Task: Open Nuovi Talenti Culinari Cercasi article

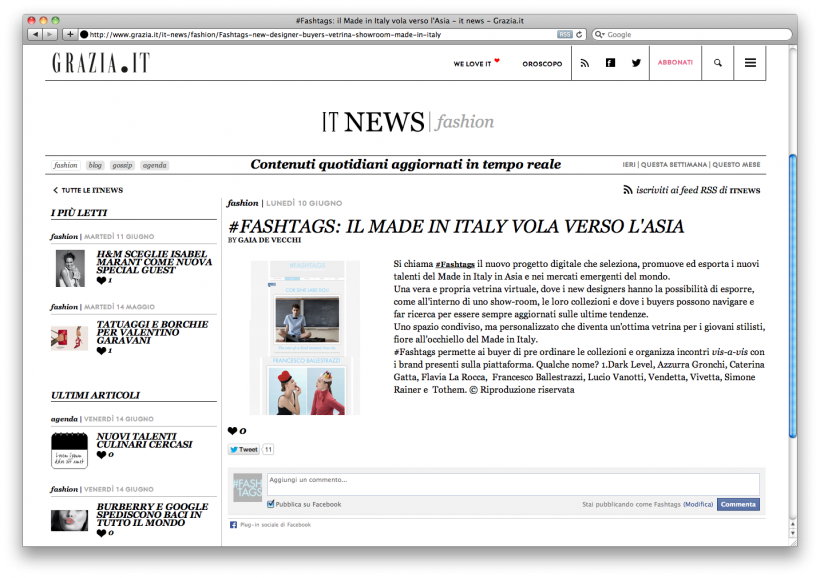Action: 144,440
